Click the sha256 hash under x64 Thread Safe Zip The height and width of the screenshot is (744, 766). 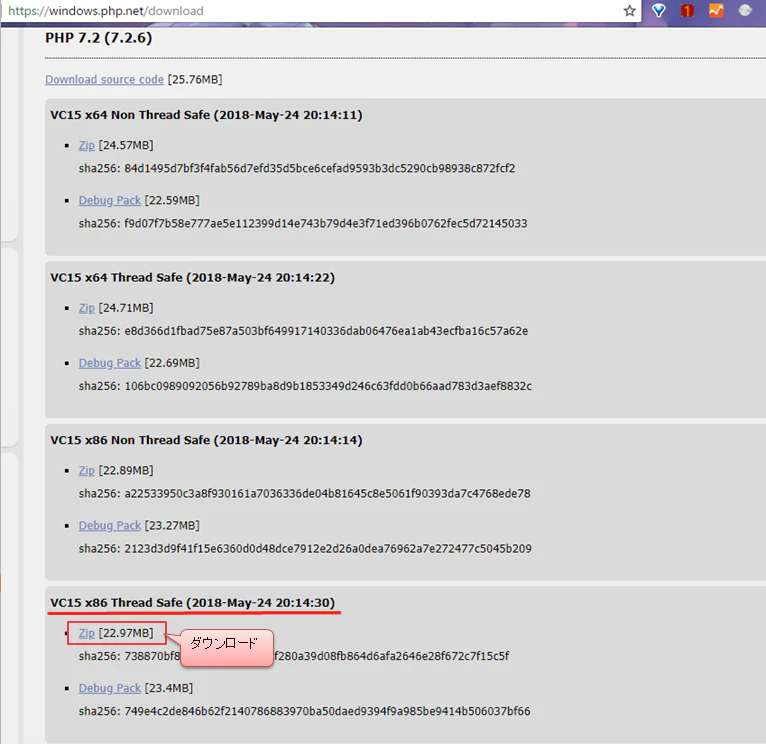click(303, 331)
